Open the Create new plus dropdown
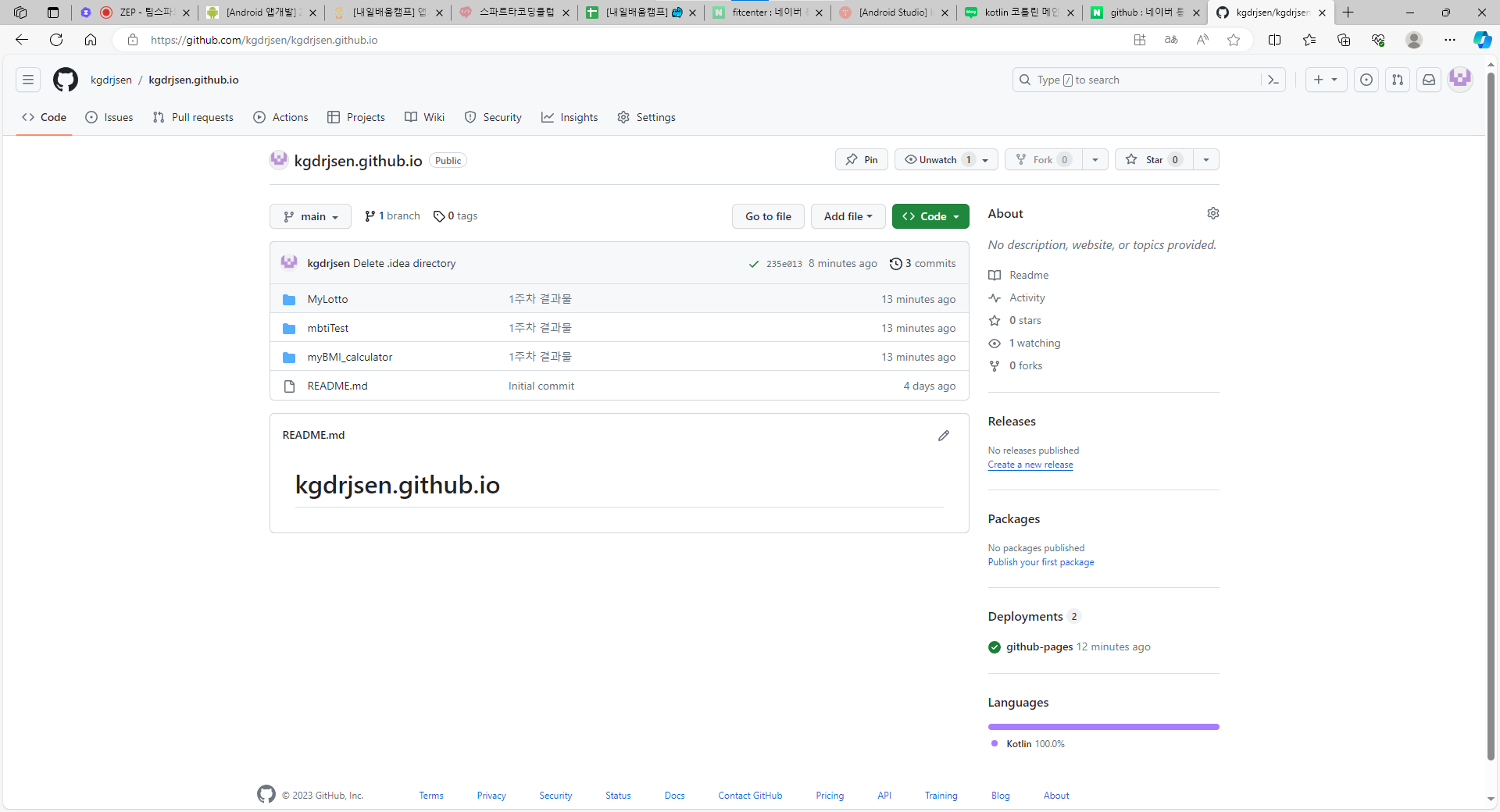1500x812 pixels. [1326, 80]
